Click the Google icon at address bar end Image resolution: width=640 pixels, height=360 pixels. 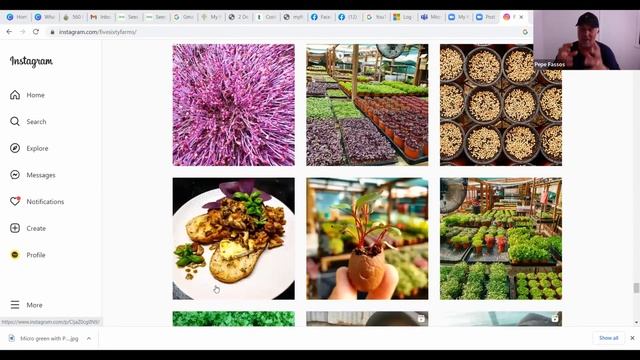click(x=525, y=32)
